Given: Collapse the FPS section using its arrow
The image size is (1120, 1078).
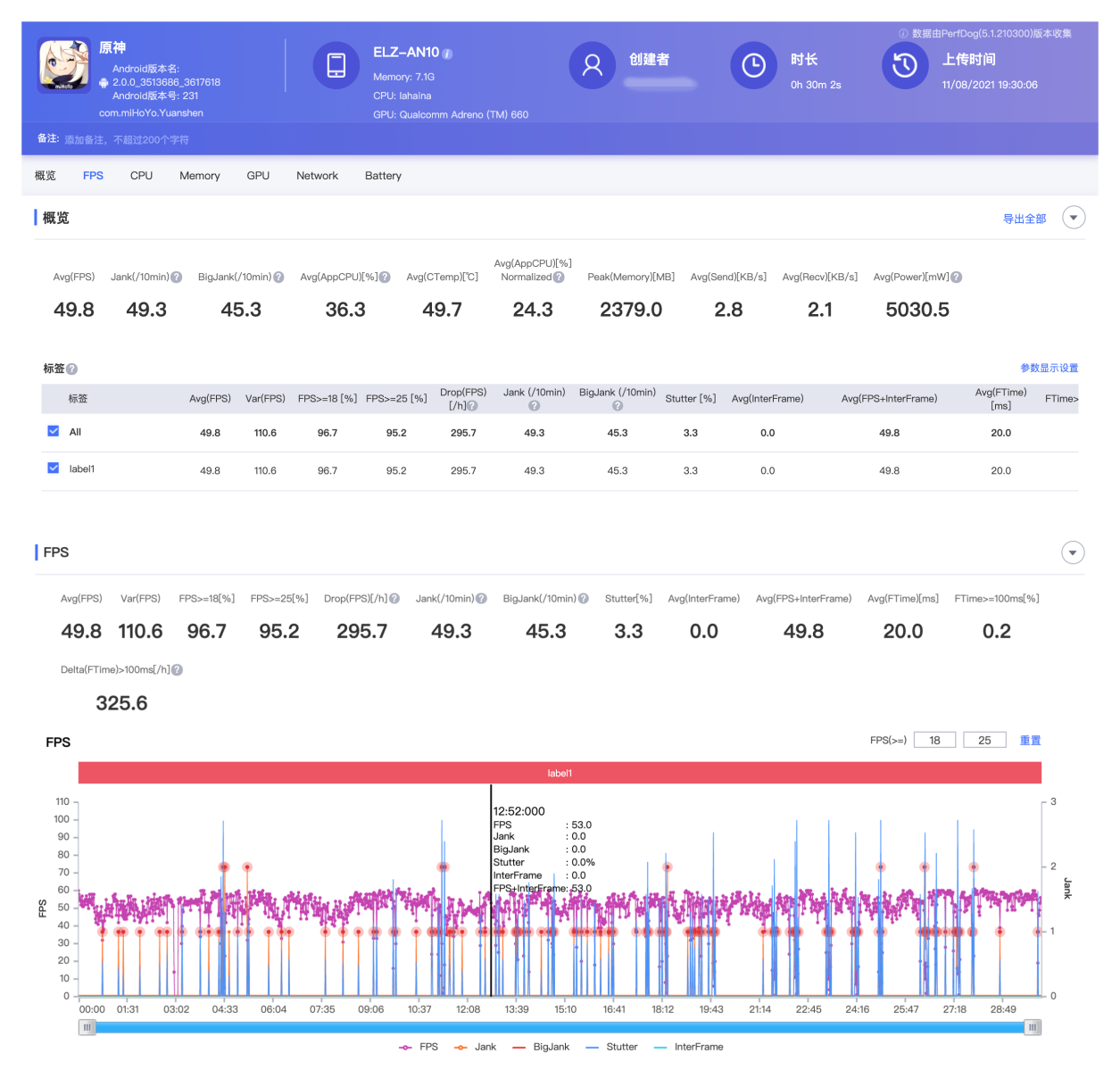Looking at the screenshot, I should tap(1073, 552).
